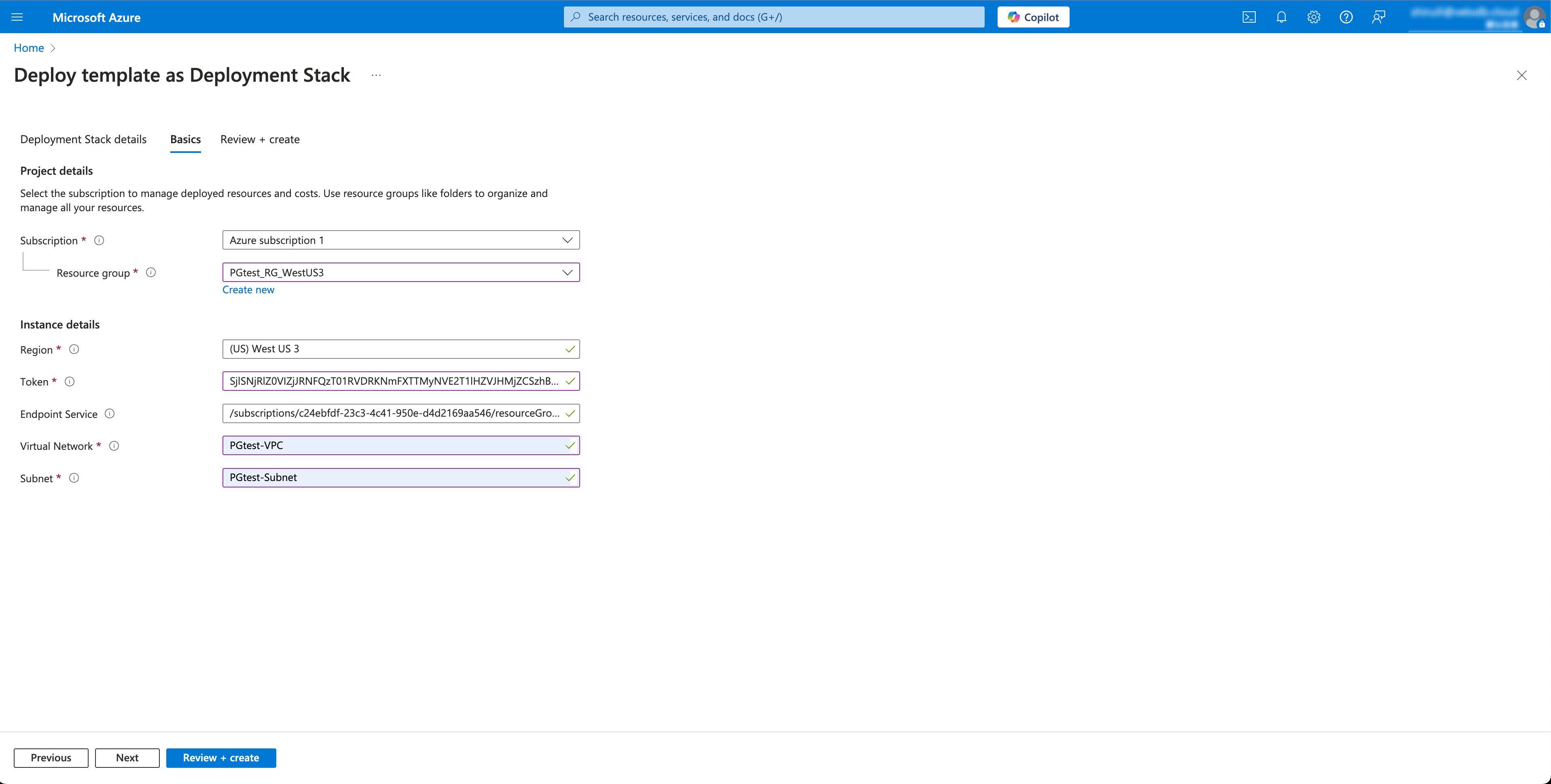Open the Azure portal hamburger menu

pos(17,17)
